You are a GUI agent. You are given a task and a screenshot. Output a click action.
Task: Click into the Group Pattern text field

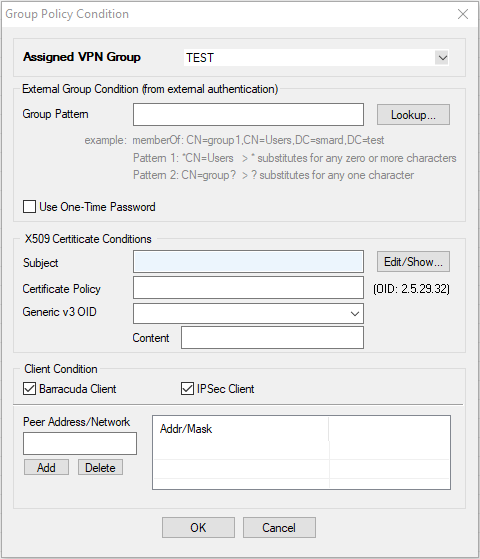coord(248,114)
